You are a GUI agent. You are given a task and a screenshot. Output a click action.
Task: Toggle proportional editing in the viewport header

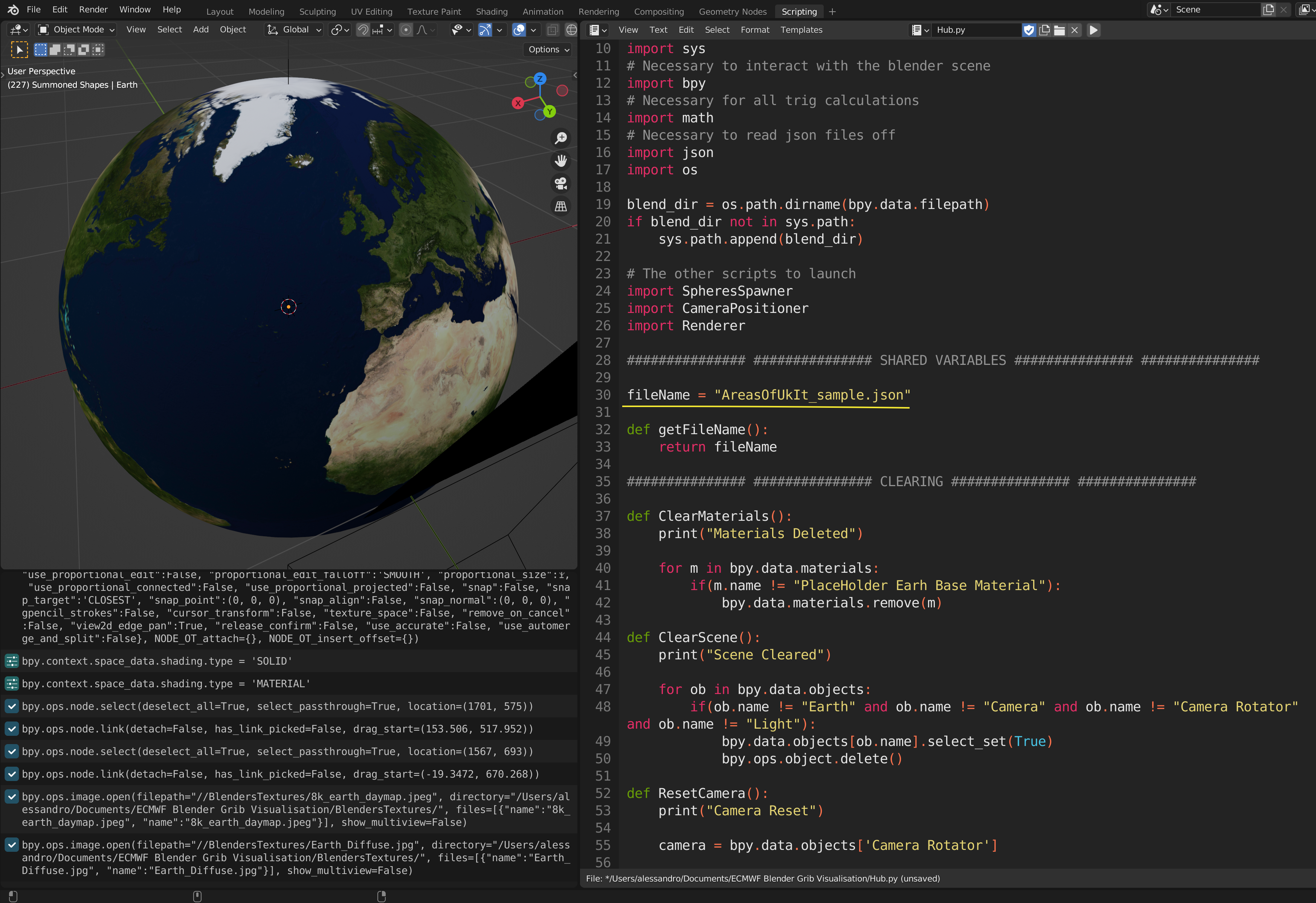coord(406,29)
